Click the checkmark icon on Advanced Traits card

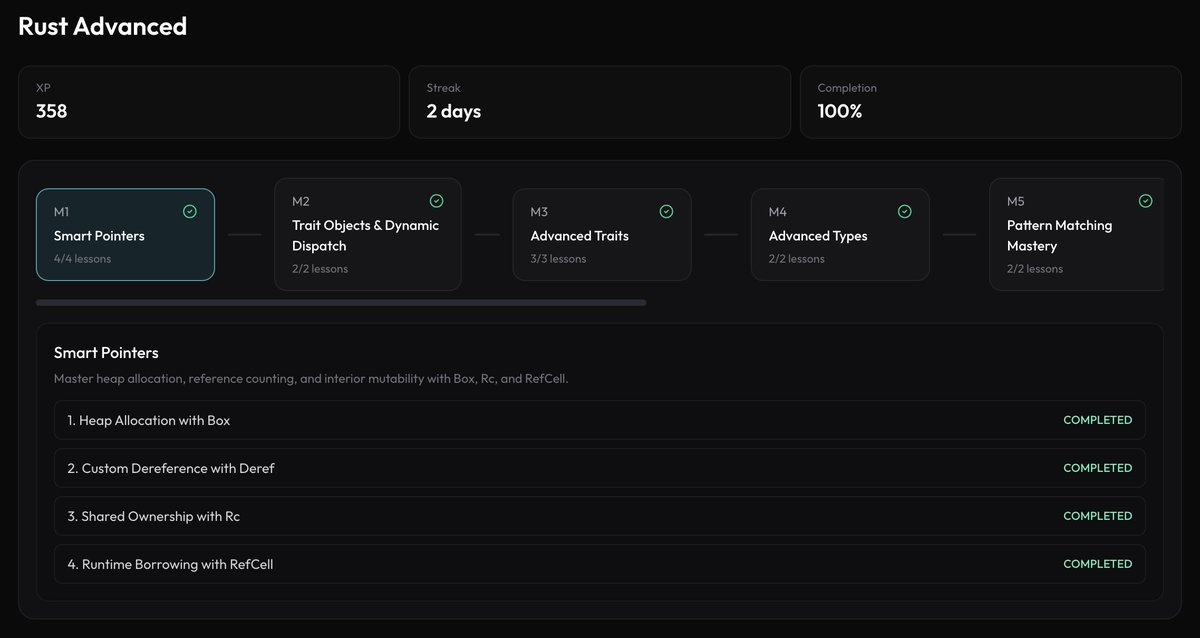666,212
